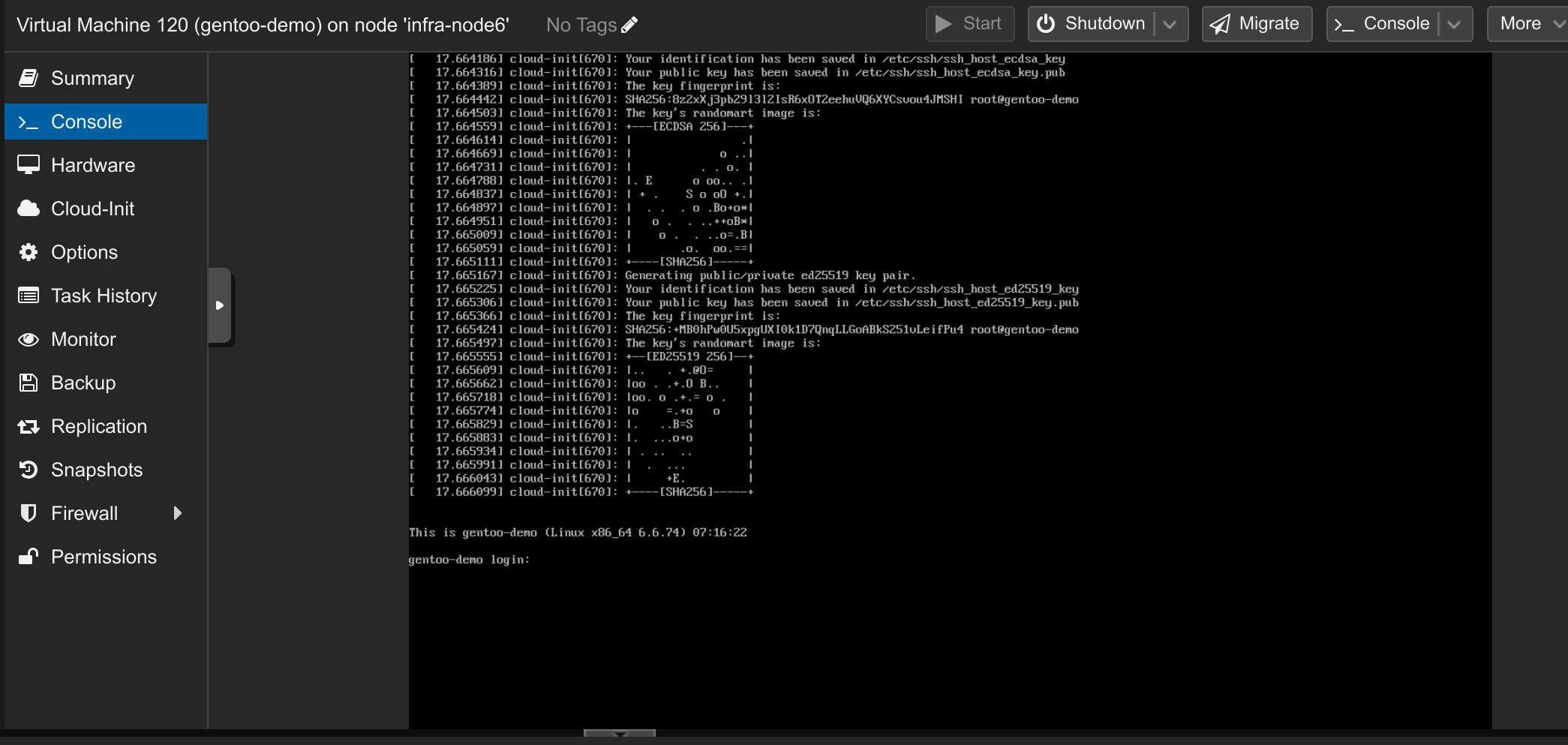Expand the Firewall submenu arrow
This screenshot has height=745, width=1568.
click(178, 513)
